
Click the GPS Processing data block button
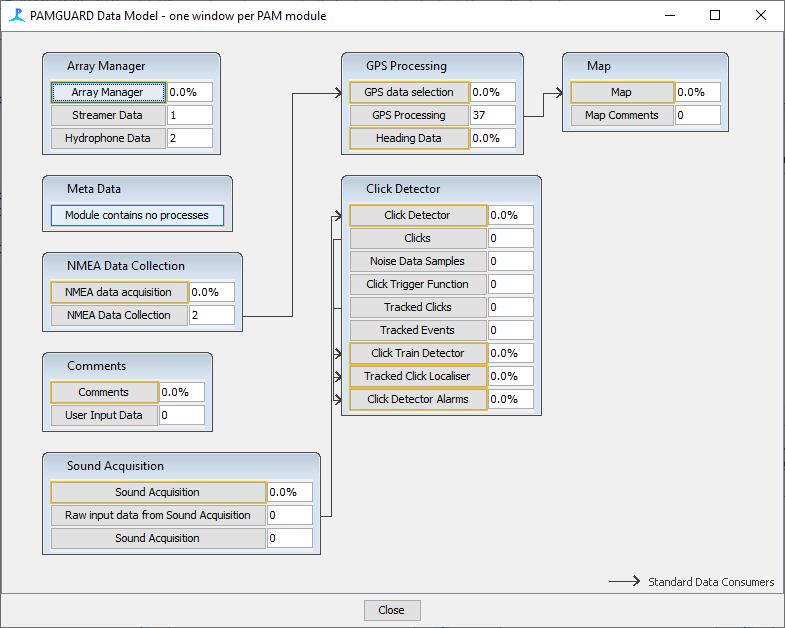click(409, 115)
